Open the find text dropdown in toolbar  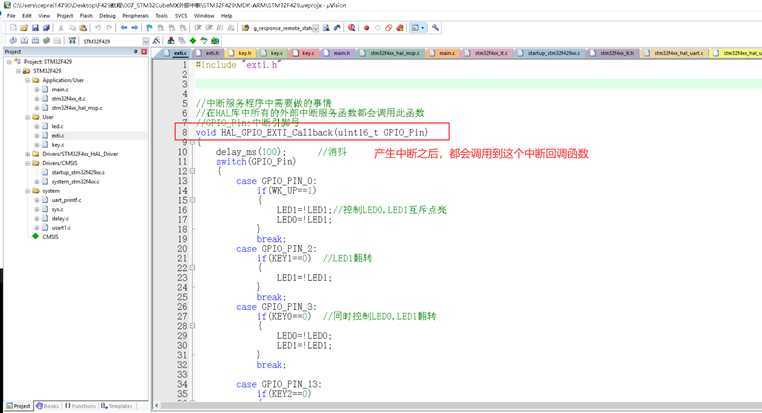pyautogui.click(x=316, y=28)
